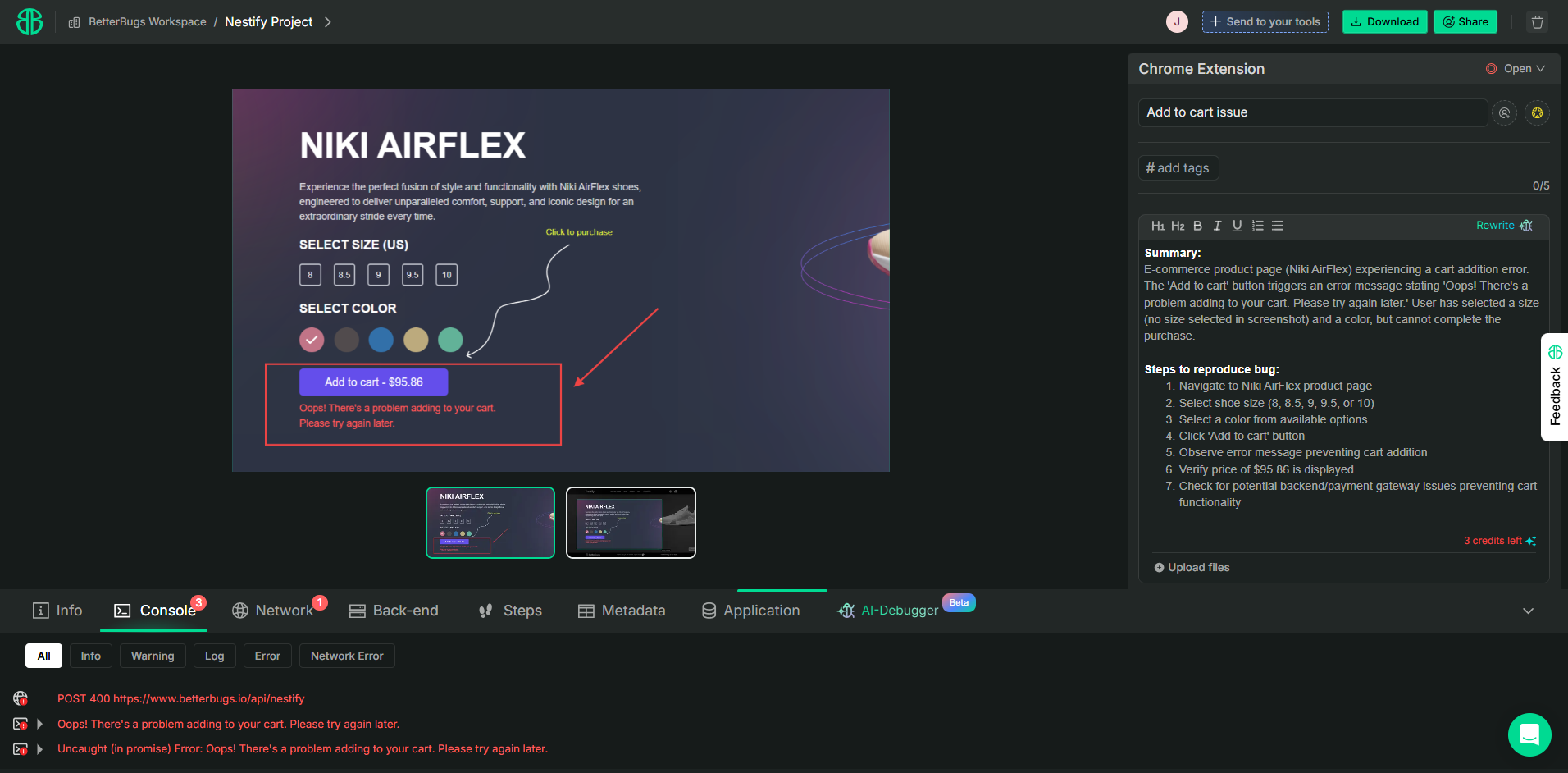Image resolution: width=1568 pixels, height=773 pixels.
Task: Filter console by Error
Action: tap(267, 656)
